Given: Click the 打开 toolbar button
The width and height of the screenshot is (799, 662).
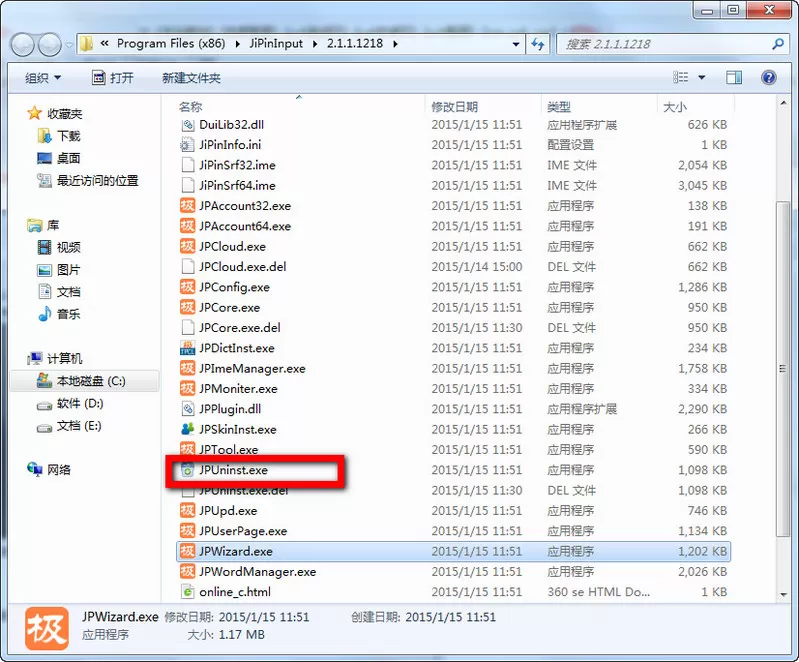Looking at the screenshot, I should click(x=113, y=78).
